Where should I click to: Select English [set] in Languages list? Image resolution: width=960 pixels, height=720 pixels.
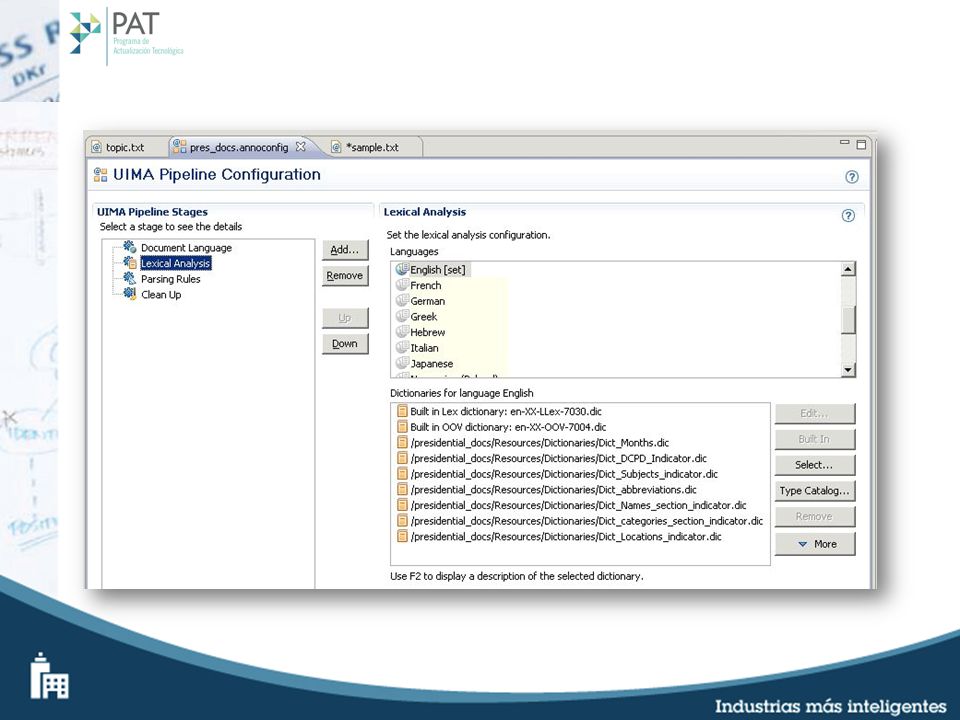click(x=438, y=269)
